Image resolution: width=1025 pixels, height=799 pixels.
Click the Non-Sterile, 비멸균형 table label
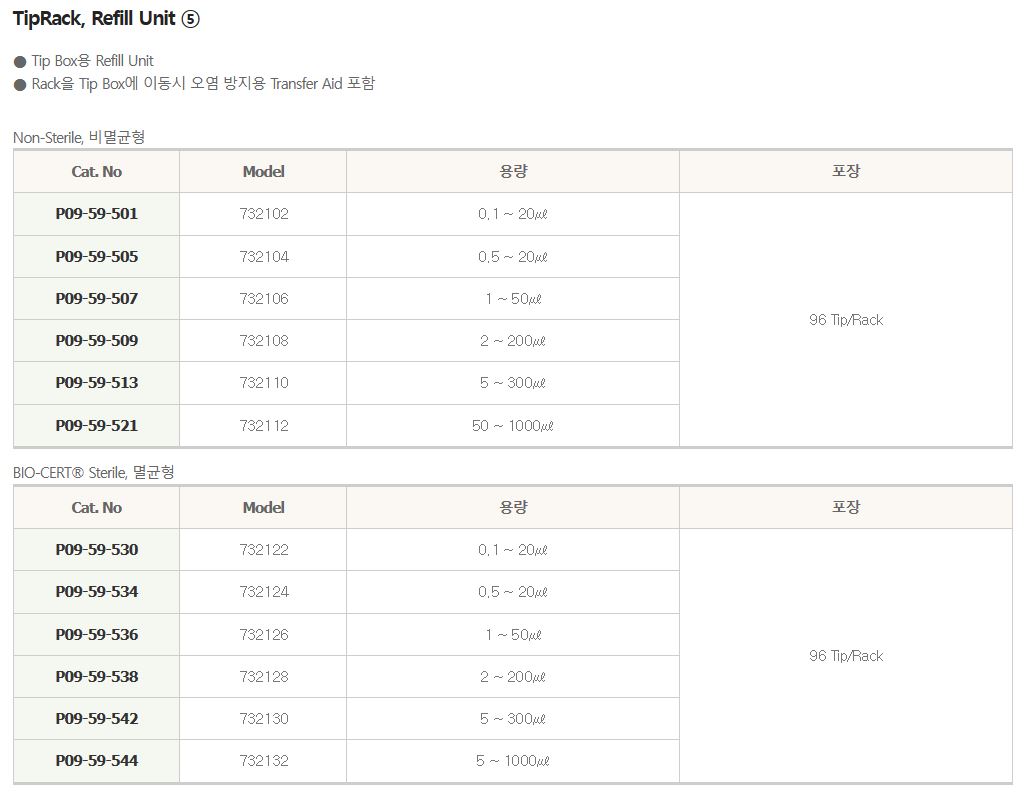(79, 137)
